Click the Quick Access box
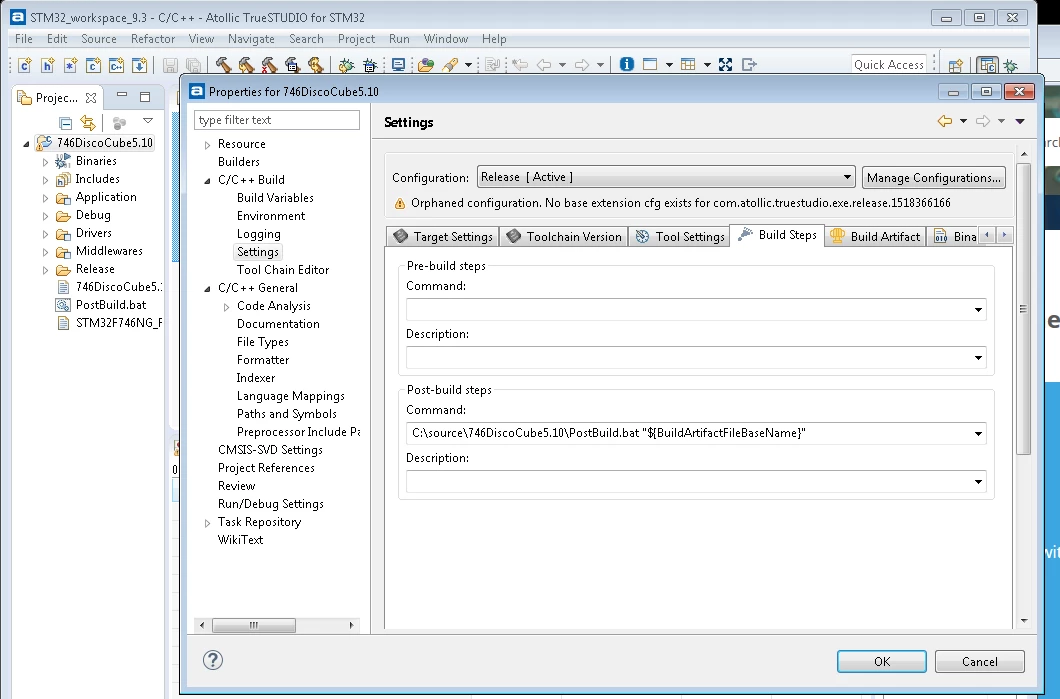The height and width of the screenshot is (699, 1060). [888, 65]
